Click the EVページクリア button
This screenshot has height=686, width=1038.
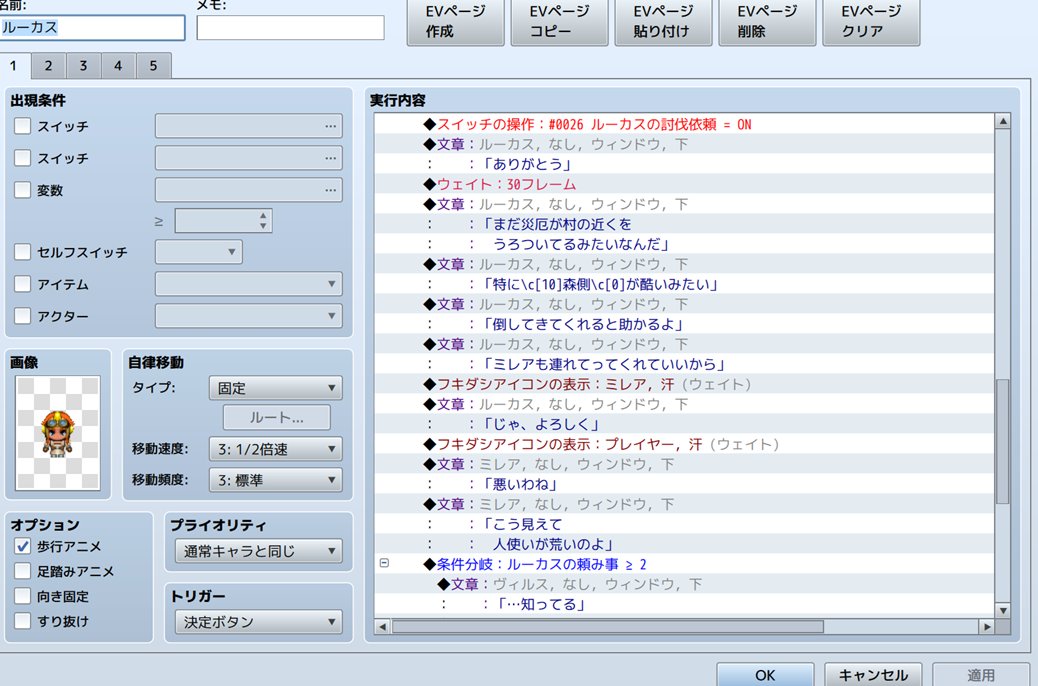(871, 21)
